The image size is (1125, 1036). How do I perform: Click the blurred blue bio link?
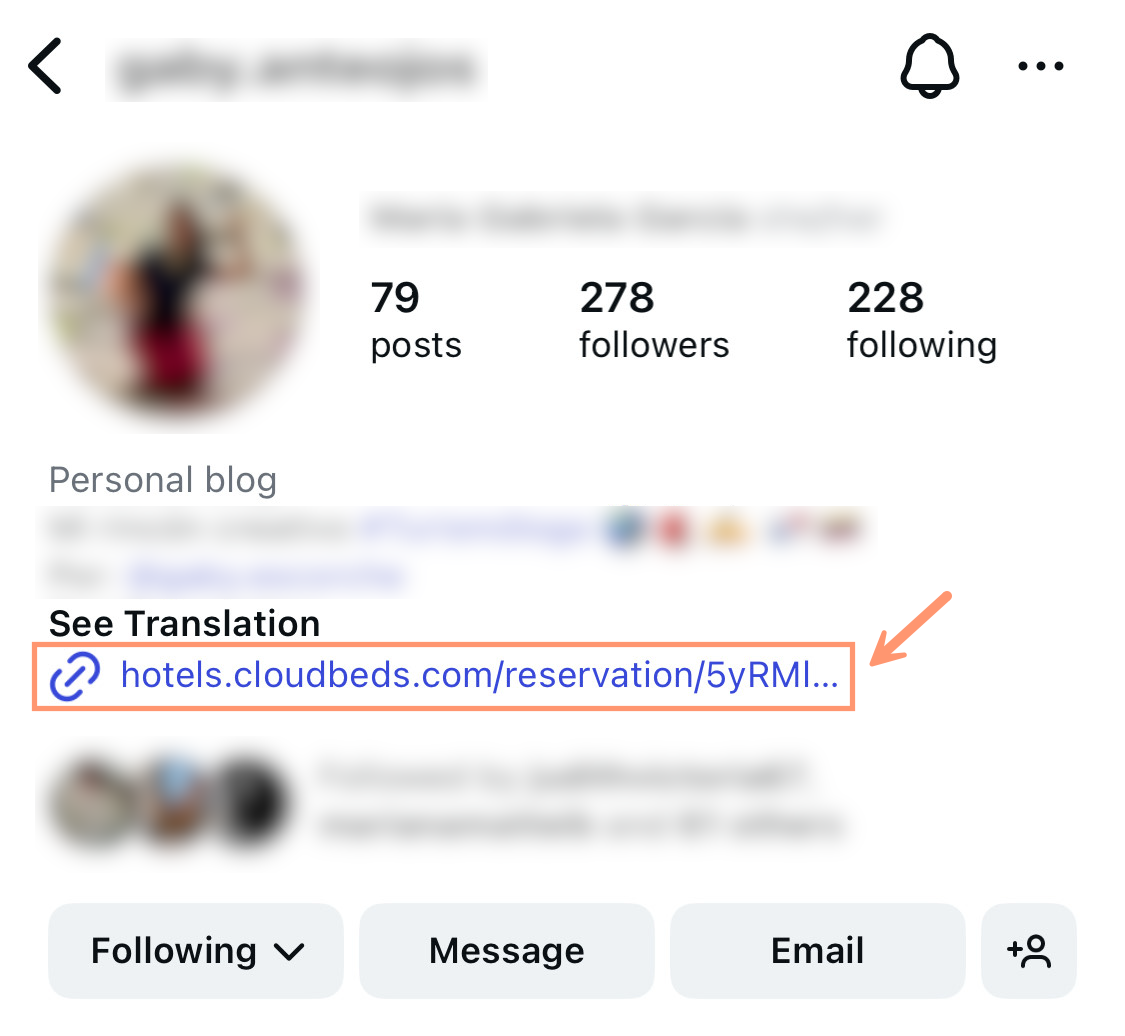pos(267,575)
